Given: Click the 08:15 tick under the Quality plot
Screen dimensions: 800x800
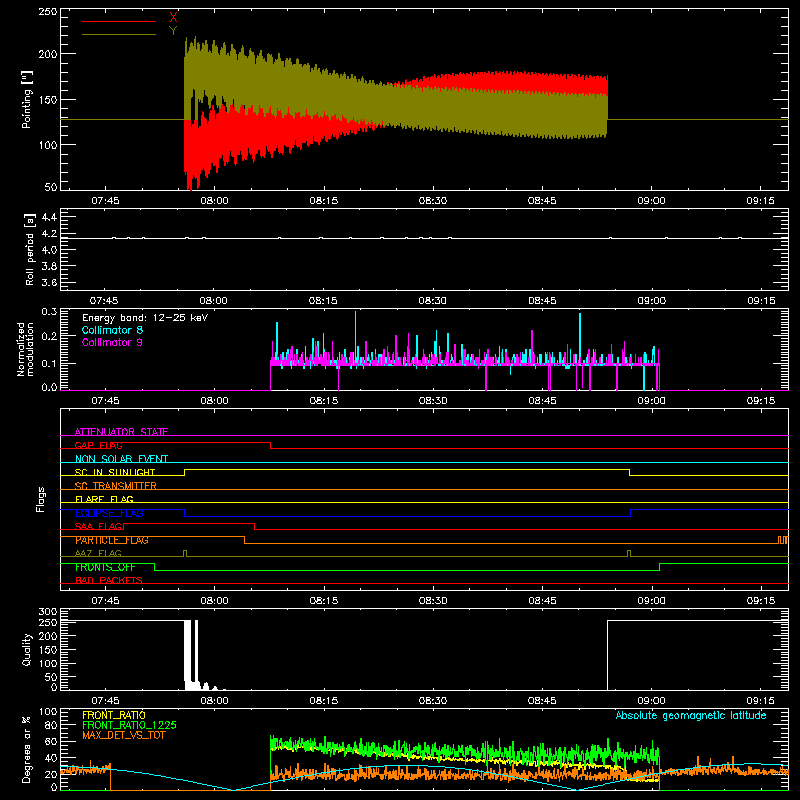Looking at the screenshot, I should click(323, 701).
